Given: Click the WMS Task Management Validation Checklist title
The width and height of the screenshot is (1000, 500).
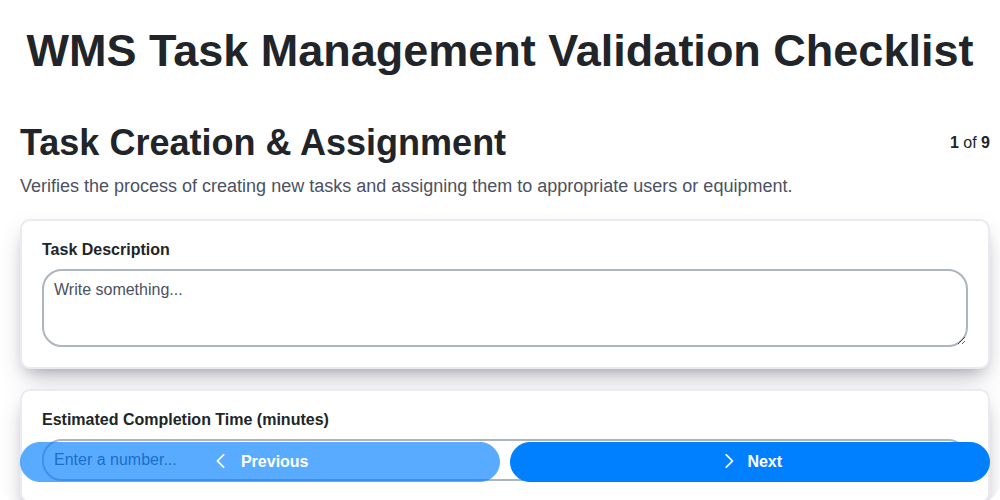Looking at the screenshot, I should pyautogui.click(x=500, y=50).
